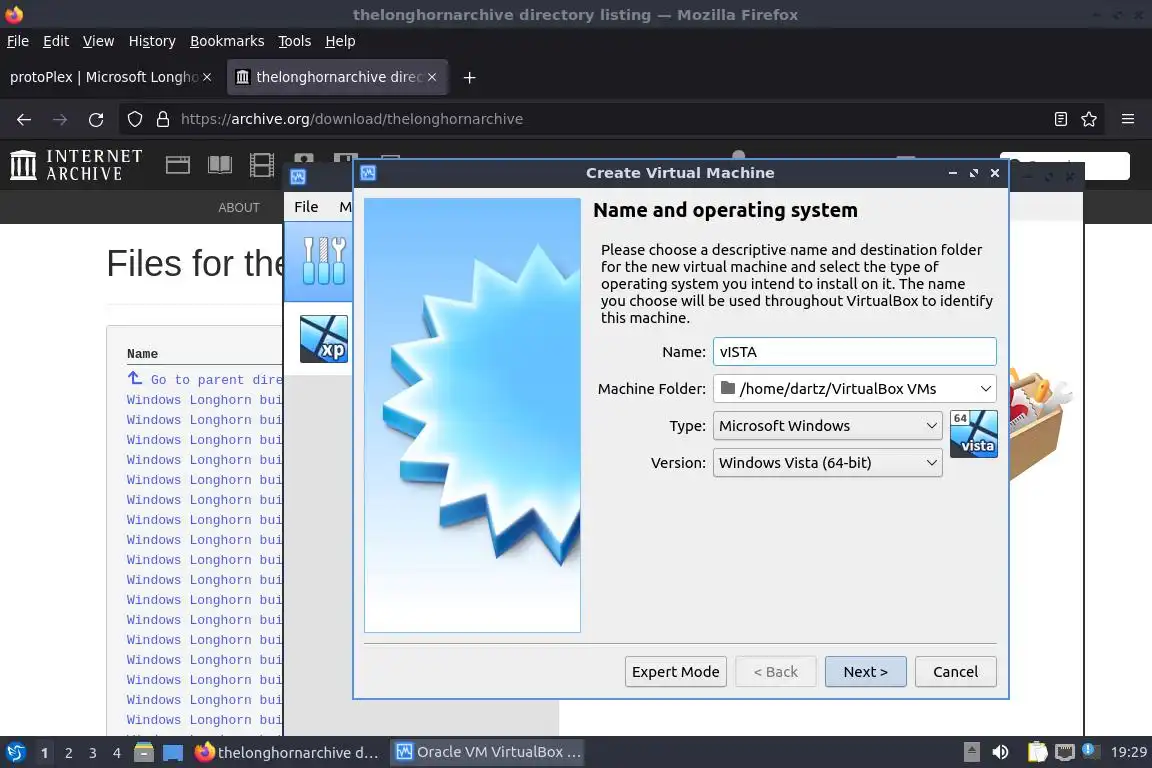Open the ABOUT link on Internet Archive
The width and height of the screenshot is (1152, 768).
pos(239,208)
